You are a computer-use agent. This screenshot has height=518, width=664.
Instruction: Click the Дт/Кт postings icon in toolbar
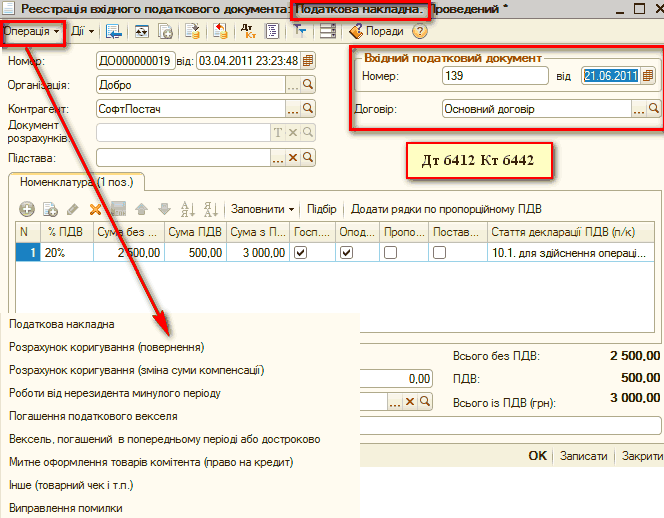tap(248, 31)
